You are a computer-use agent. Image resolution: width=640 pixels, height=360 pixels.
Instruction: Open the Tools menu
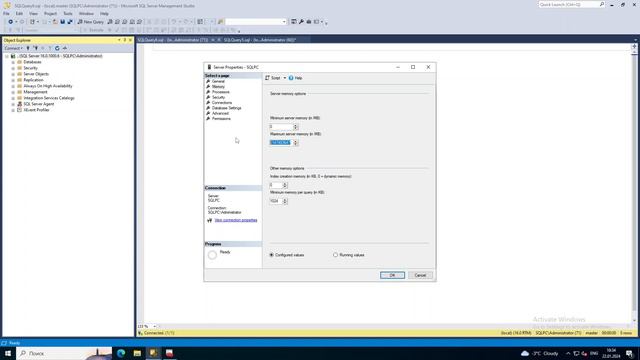point(67,13)
